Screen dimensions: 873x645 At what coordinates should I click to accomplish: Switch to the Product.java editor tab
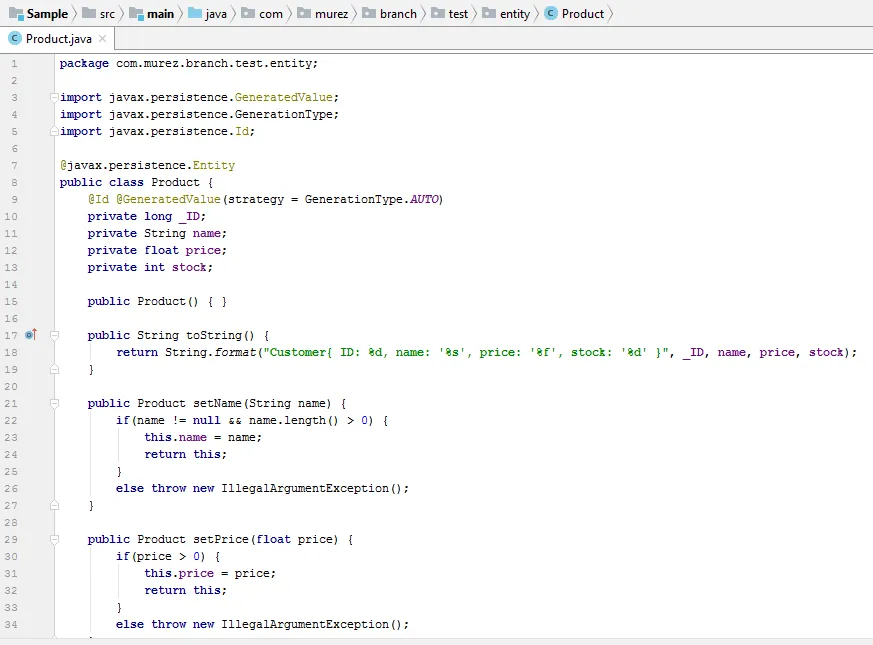pos(58,38)
